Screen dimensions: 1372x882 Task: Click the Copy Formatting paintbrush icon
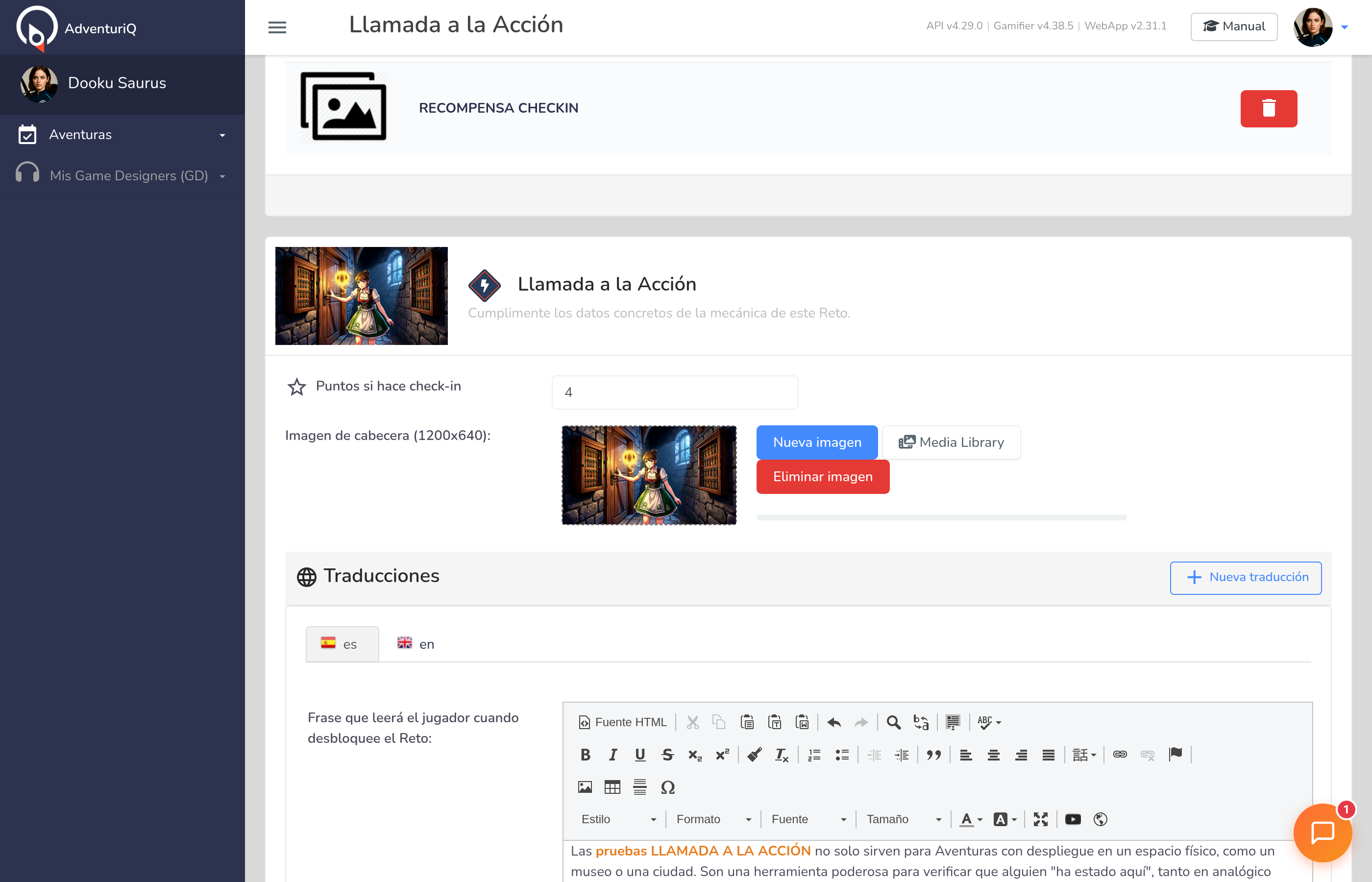coord(755,755)
